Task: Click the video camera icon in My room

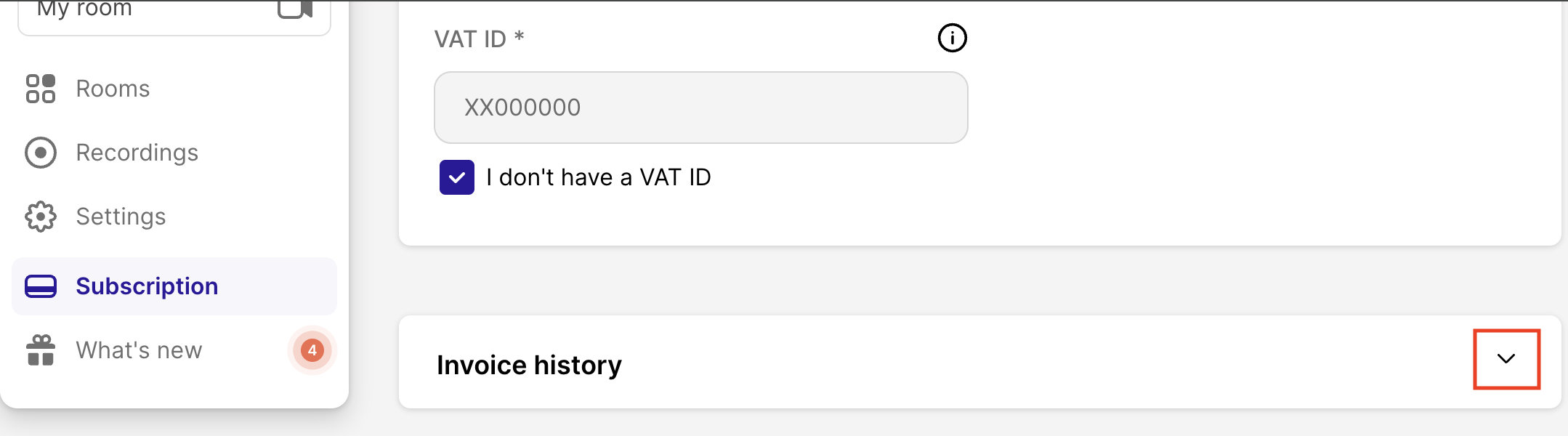Action: point(295,9)
